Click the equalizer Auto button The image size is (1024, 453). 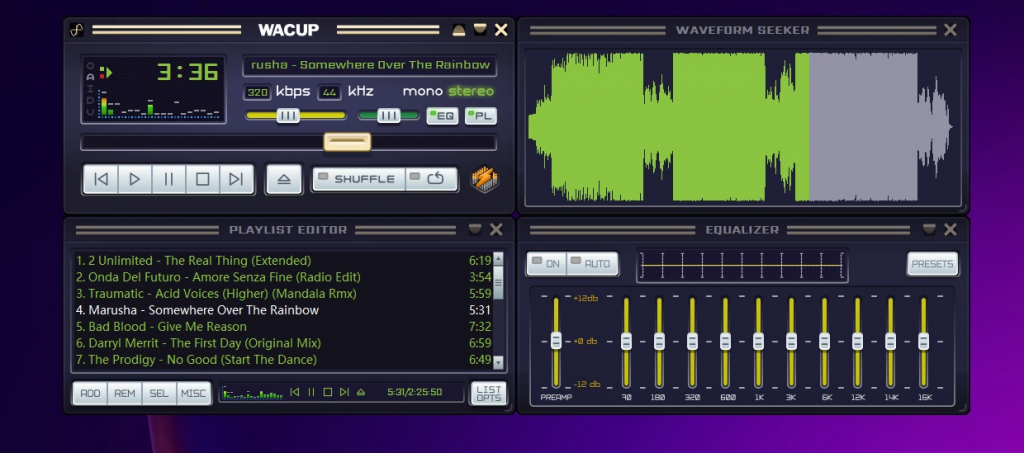click(x=593, y=264)
